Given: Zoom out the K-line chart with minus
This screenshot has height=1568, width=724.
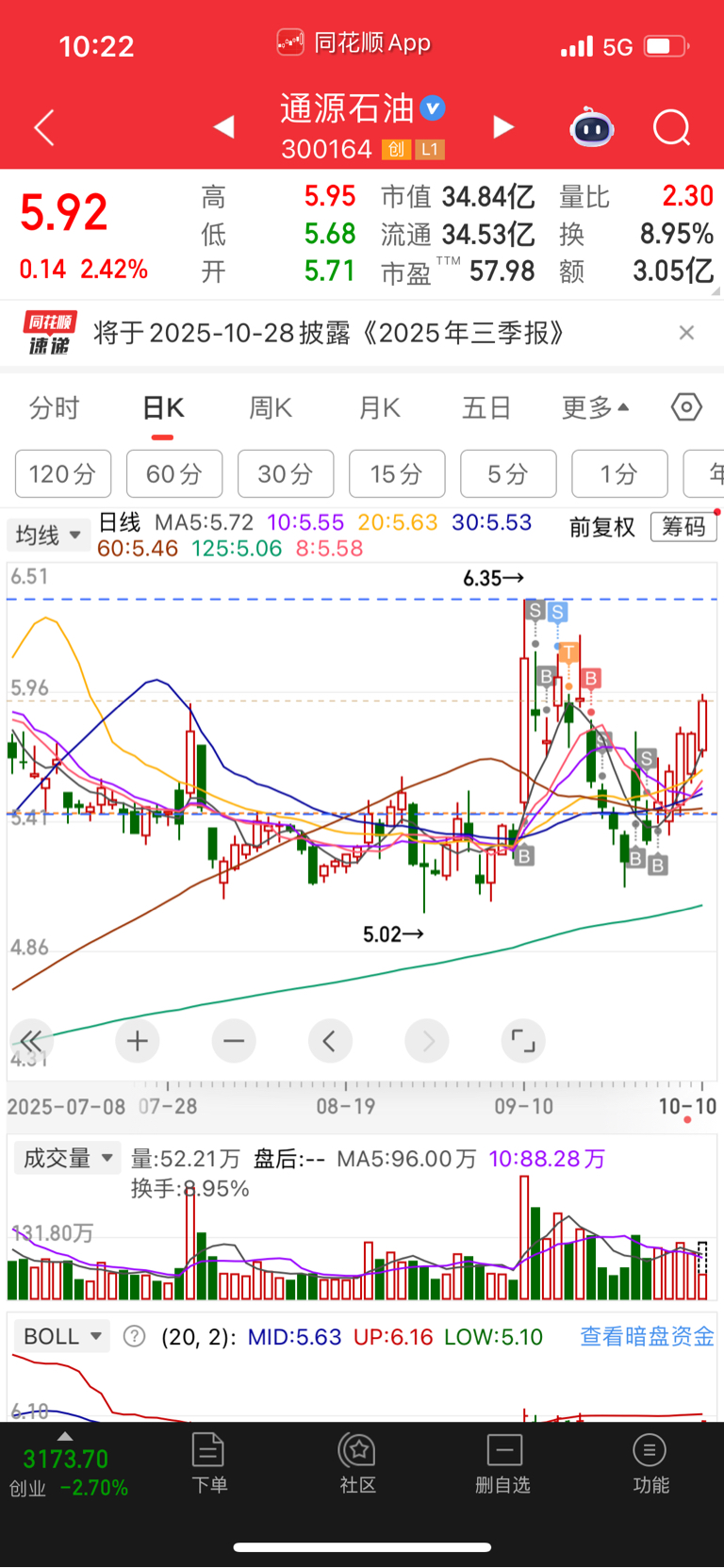Looking at the screenshot, I should (234, 1041).
